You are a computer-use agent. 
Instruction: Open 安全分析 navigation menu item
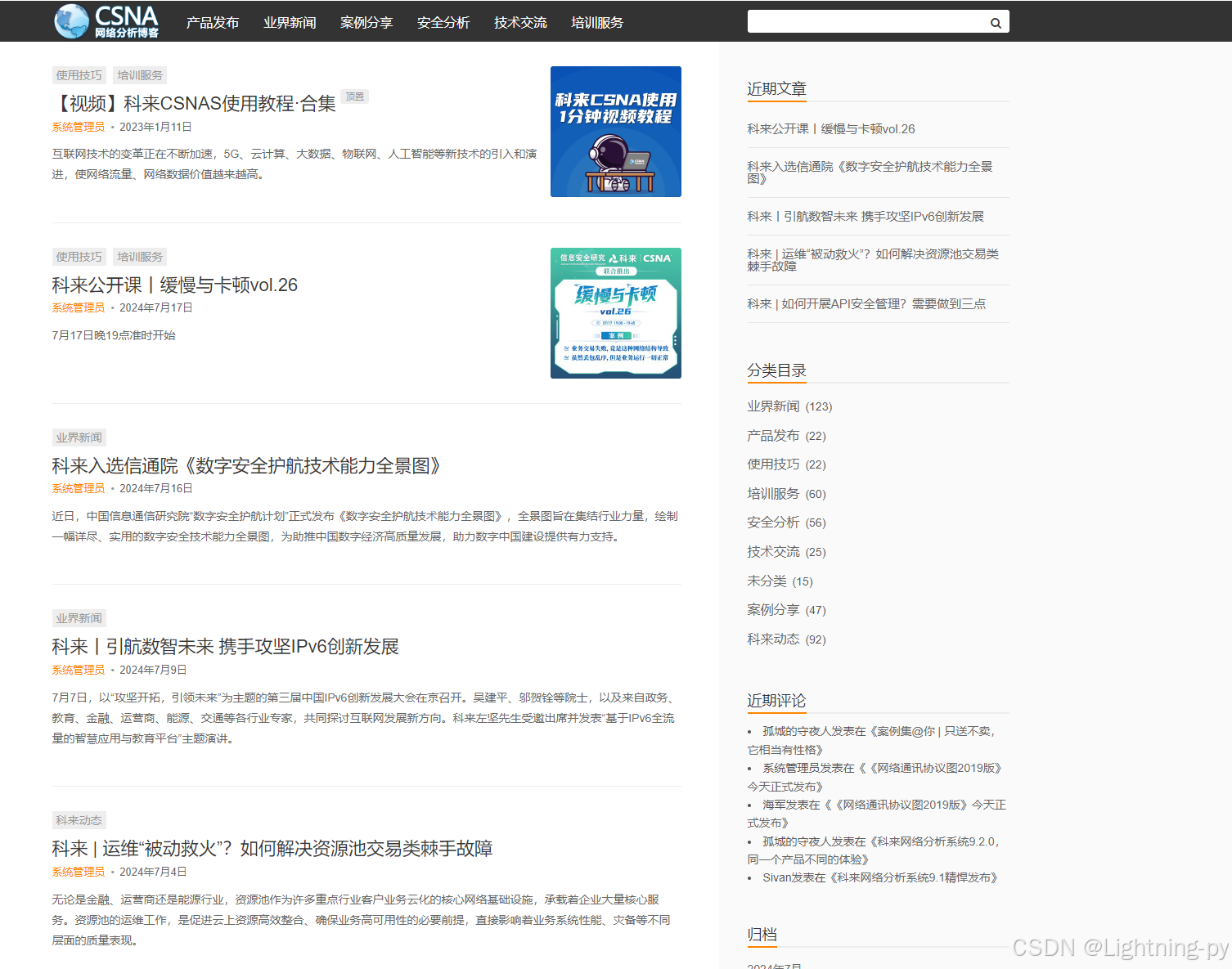(x=443, y=23)
